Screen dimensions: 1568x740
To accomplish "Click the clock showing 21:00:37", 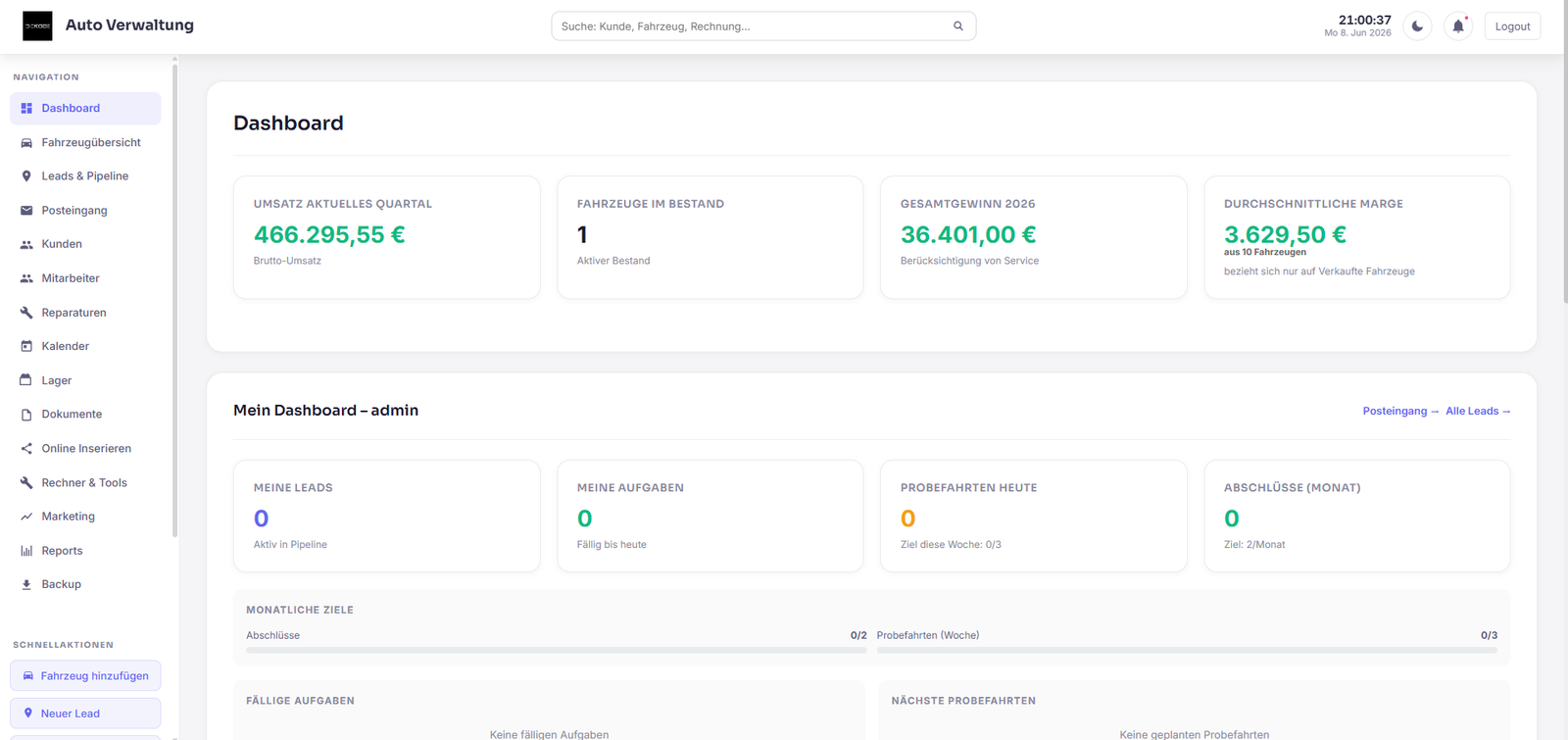I will (1364, 20).
